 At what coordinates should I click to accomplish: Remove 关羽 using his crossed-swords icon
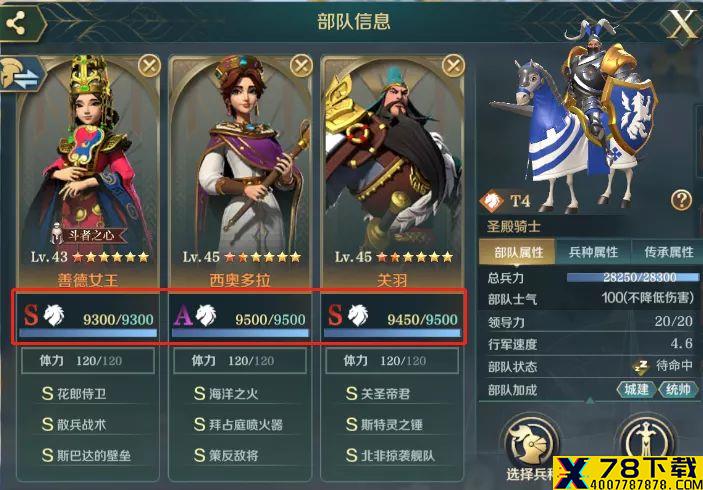point(453,66)
